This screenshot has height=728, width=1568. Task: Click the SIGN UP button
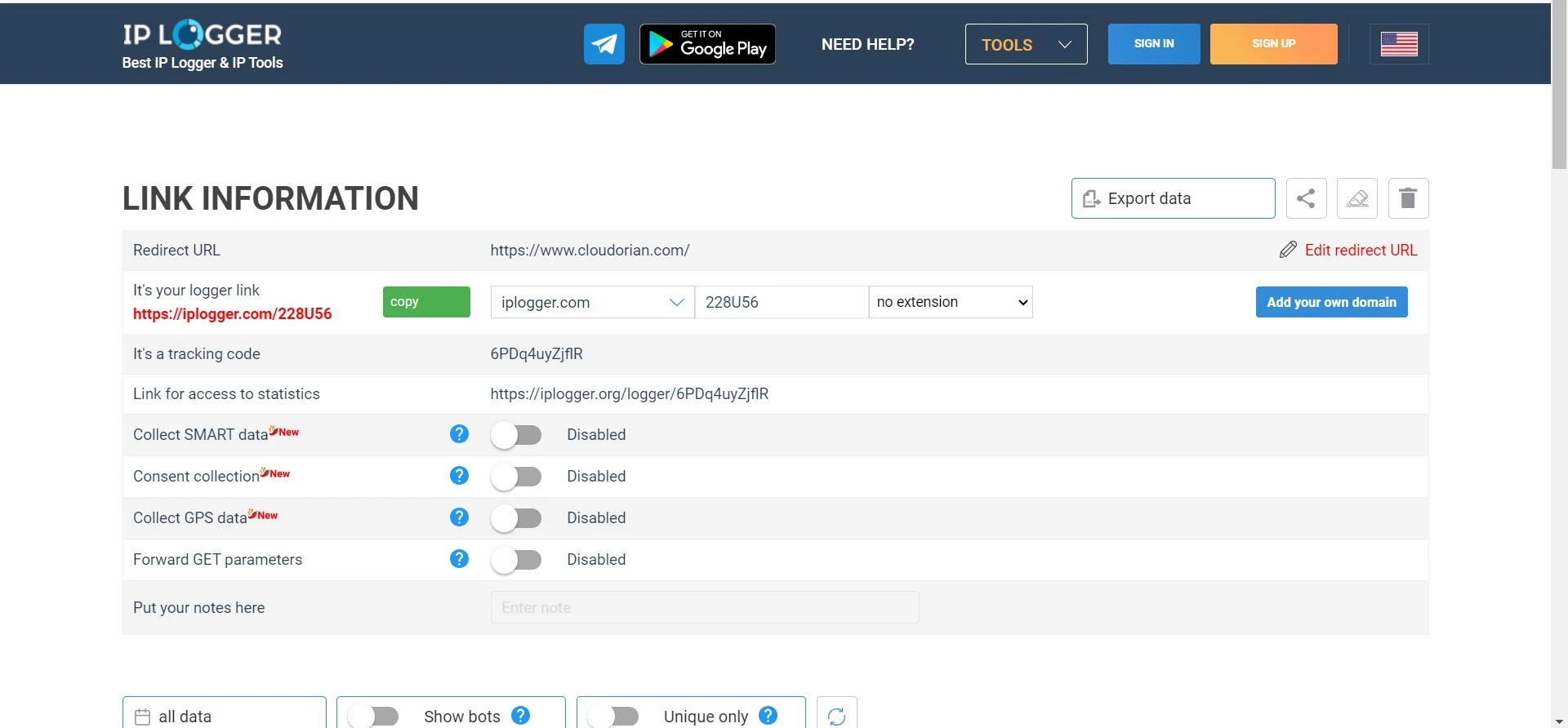pyautogui.click(x=1274, y=44)
